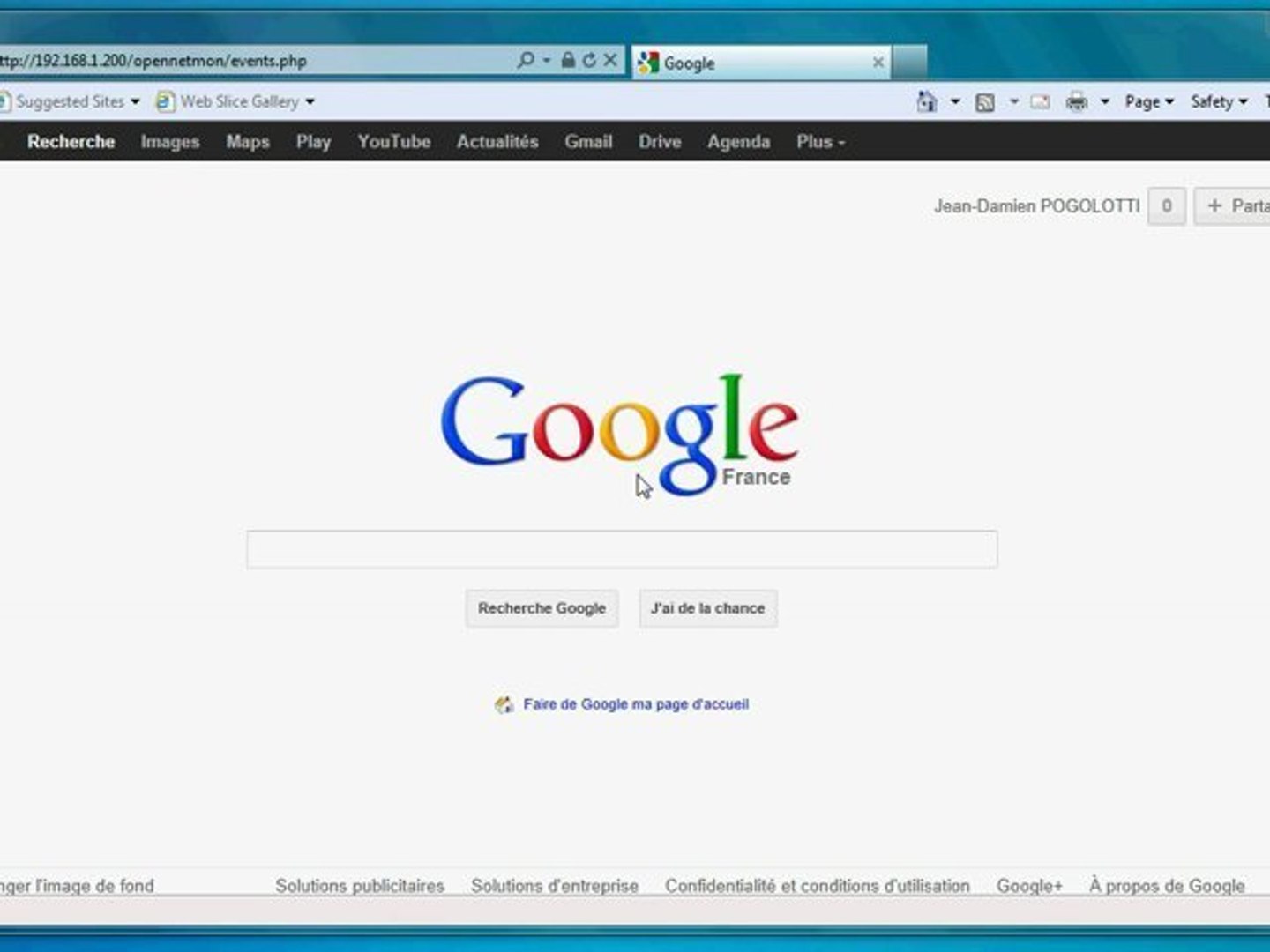The image size is (1270, 952).
Task: Click the notifications counter showing 0
Action: pyautogui.click(x=1166, y=205)
